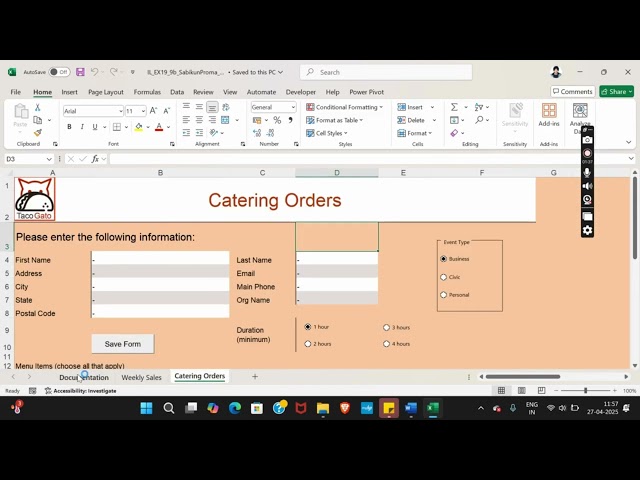The height and width of the screenshot is (480, 640).
Task: Click the Cut scissors icon
Action: pyautogui.click(x=38, y=107)
